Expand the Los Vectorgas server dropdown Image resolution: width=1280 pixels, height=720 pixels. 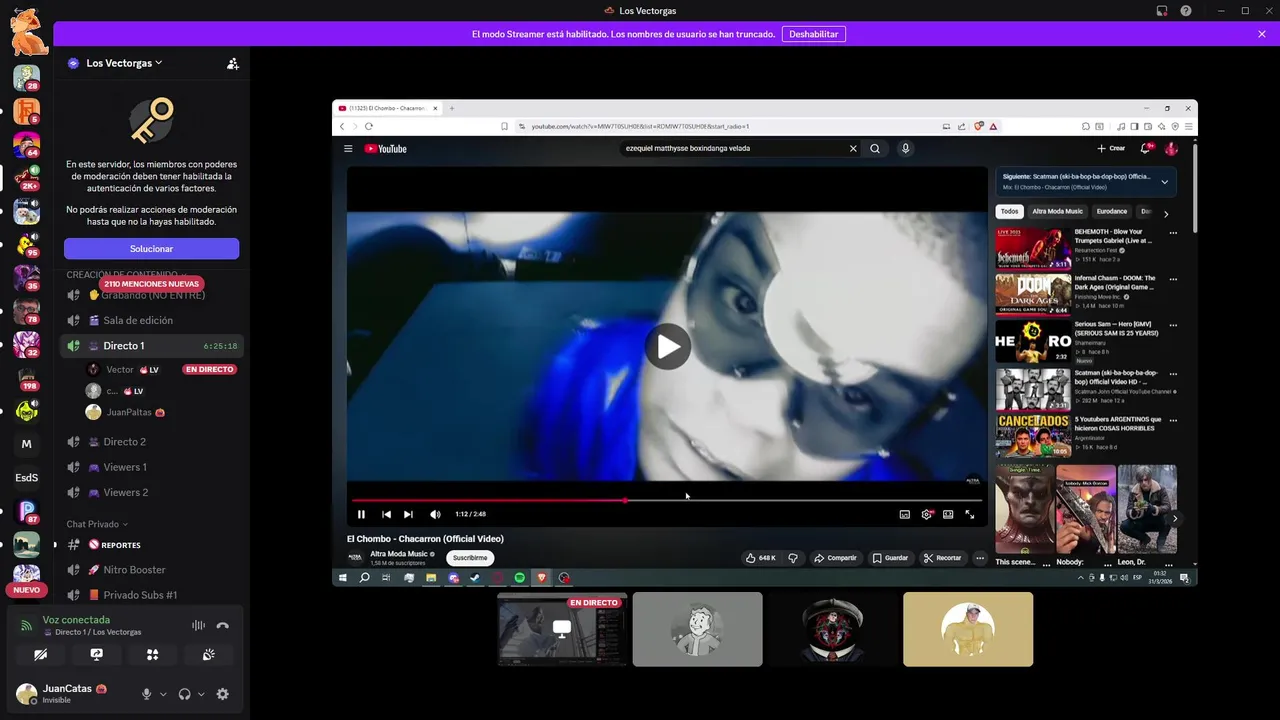point(158,63)
